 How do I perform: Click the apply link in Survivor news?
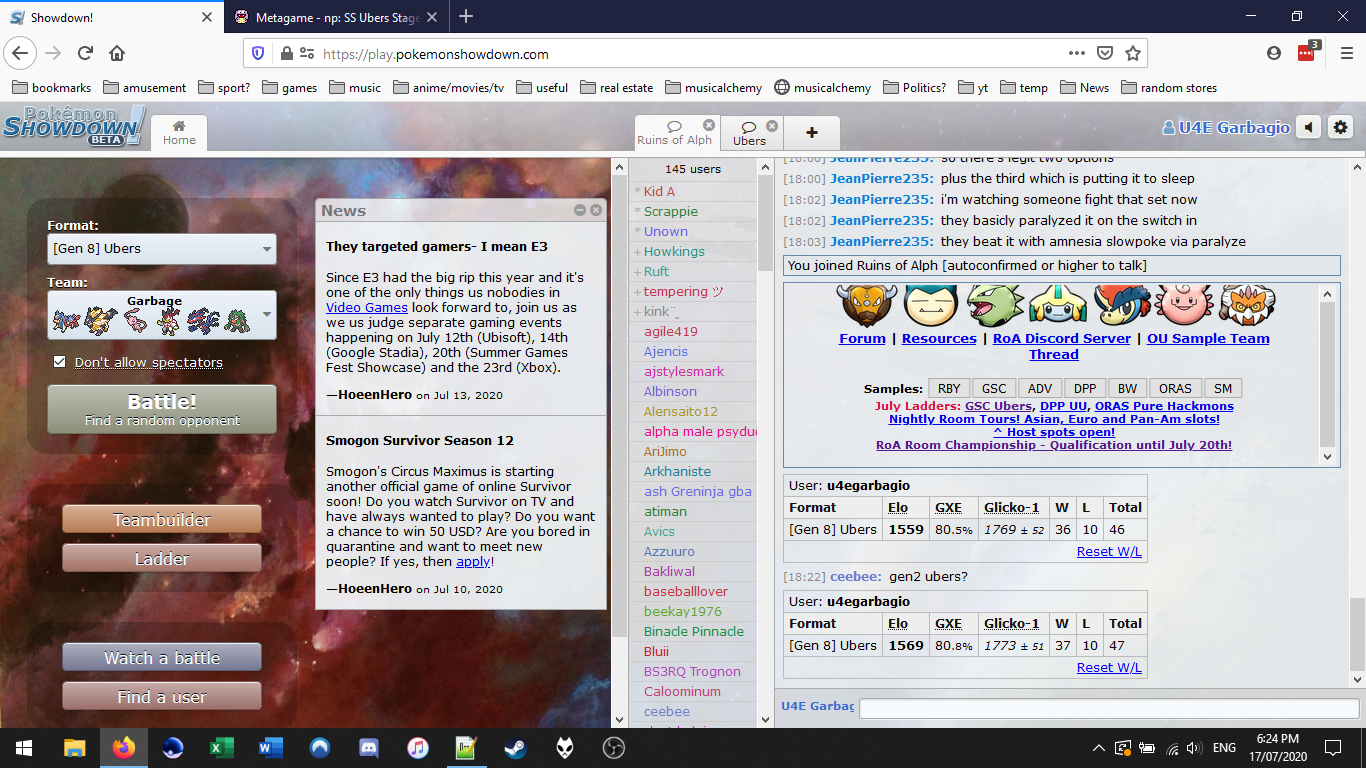pos(473,562)
